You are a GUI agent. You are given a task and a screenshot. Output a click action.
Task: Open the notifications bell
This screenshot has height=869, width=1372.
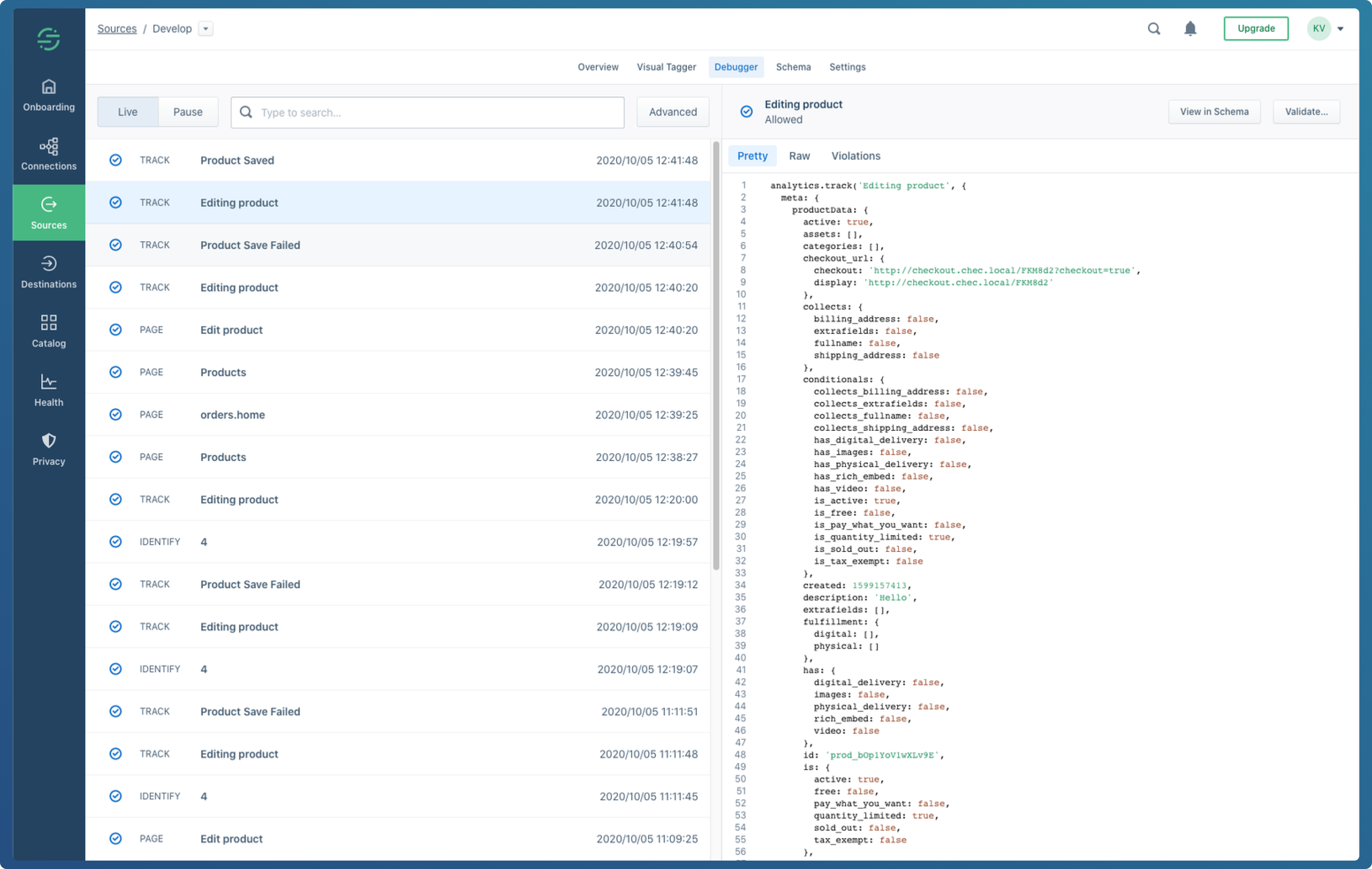pos(1190,29)
